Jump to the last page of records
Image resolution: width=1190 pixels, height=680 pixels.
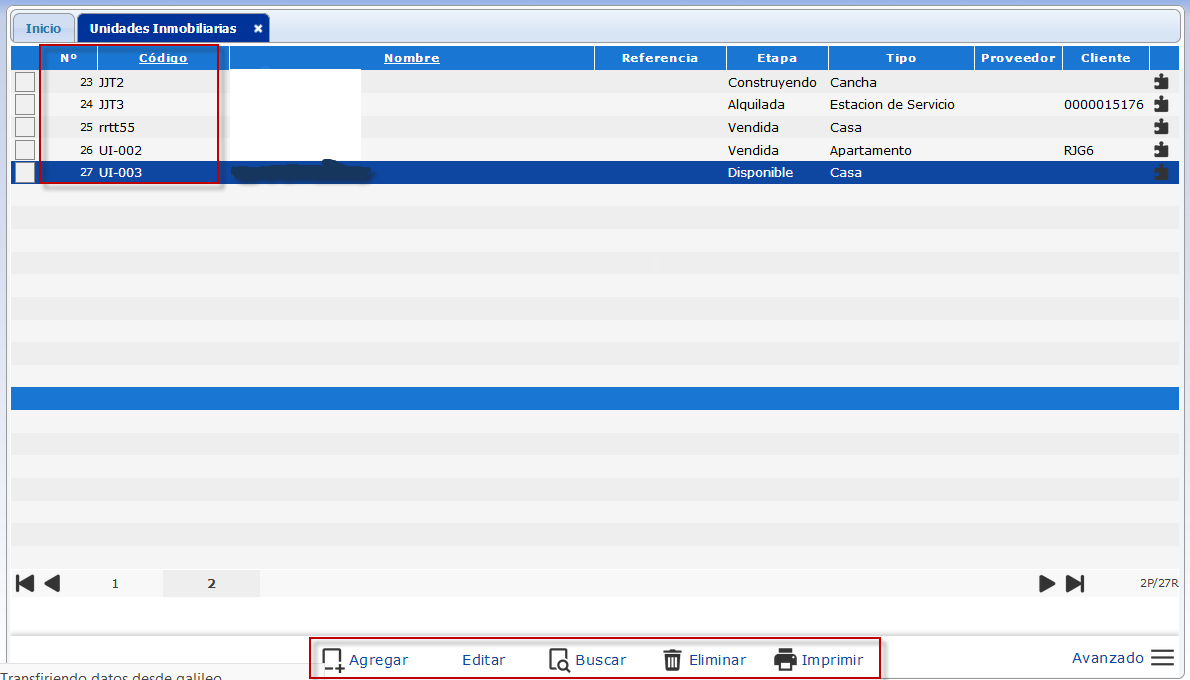pyautogui.click(x=1075, y=583)
